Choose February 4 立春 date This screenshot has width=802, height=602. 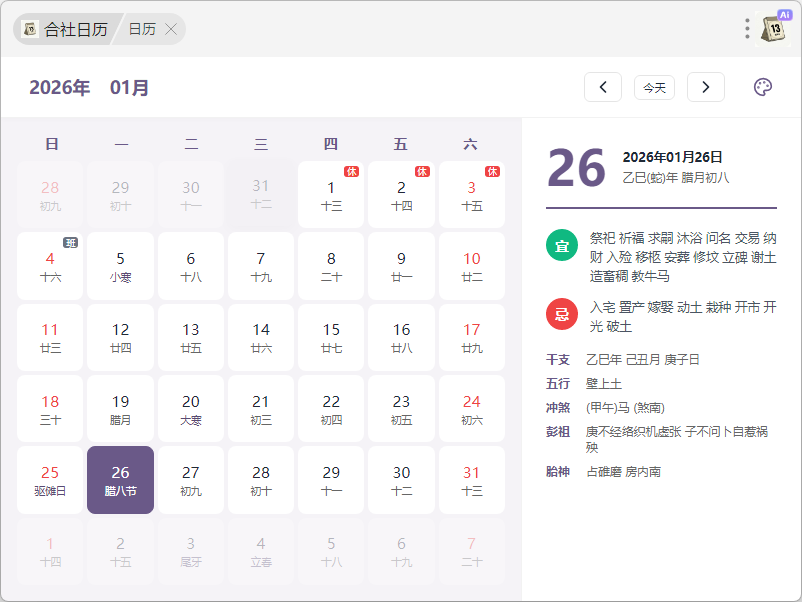point(261,551)
